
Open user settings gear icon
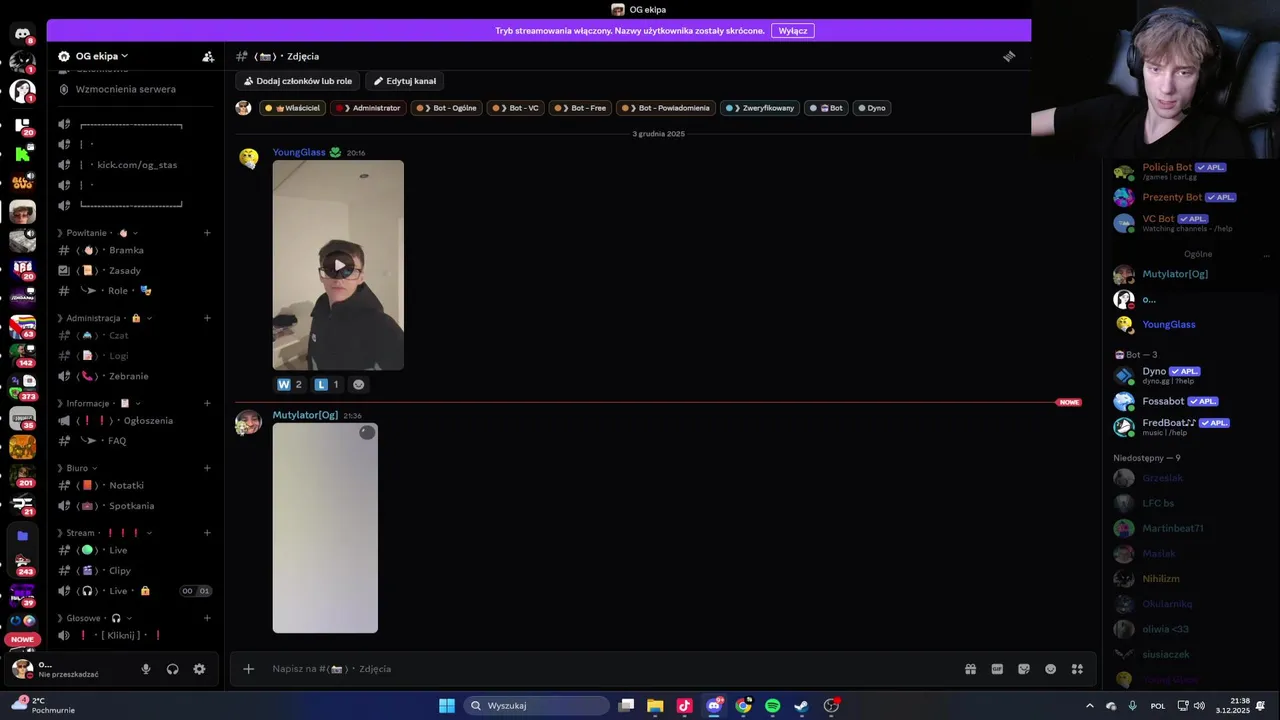(x=199, y=669)
